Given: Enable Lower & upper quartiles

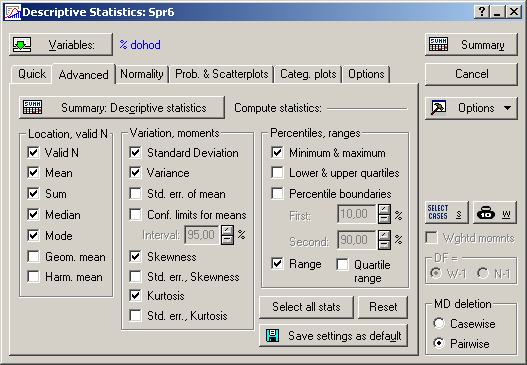Looking at the screenshot, I should pyautogui.click(x=277, y=173).
